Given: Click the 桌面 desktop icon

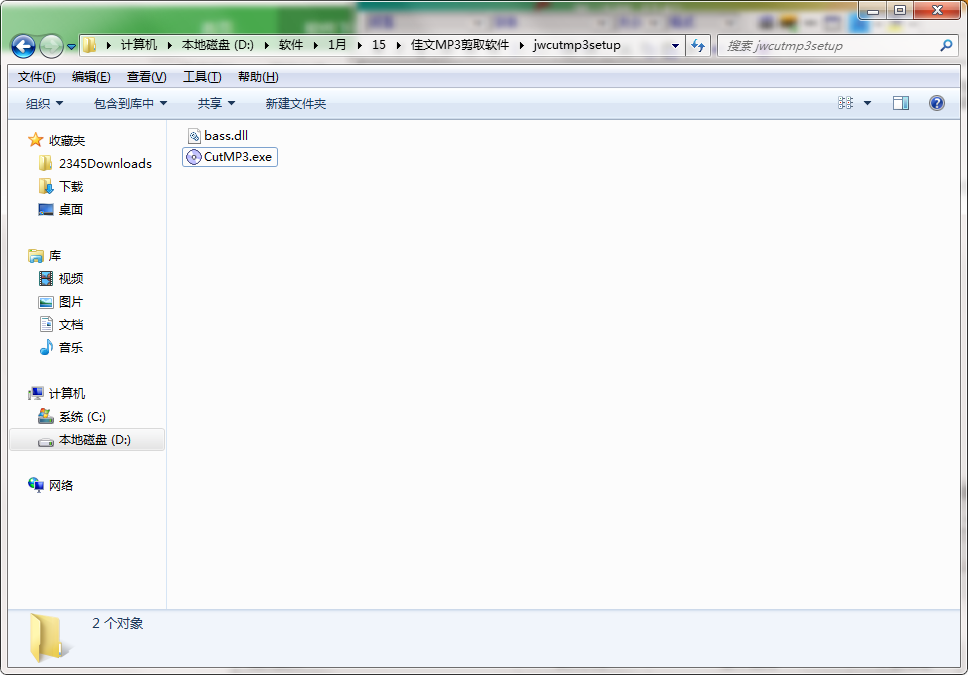Looking at the screenshot, I should click(46, 209).
